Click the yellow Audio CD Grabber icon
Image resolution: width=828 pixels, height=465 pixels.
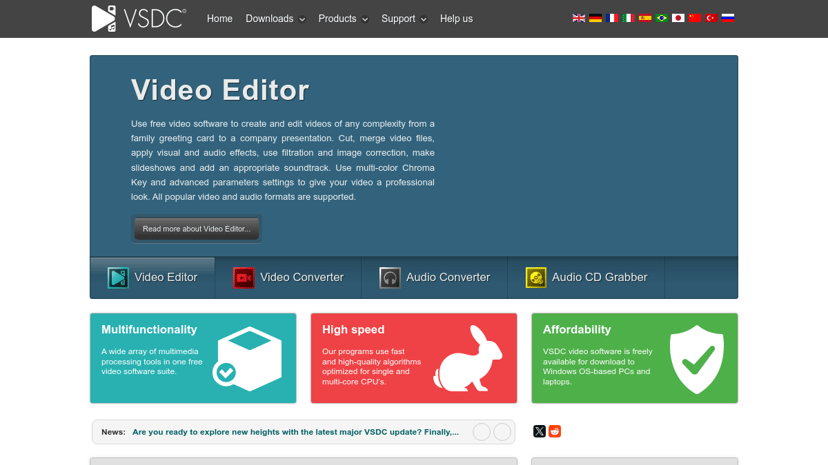pos(536,278)
